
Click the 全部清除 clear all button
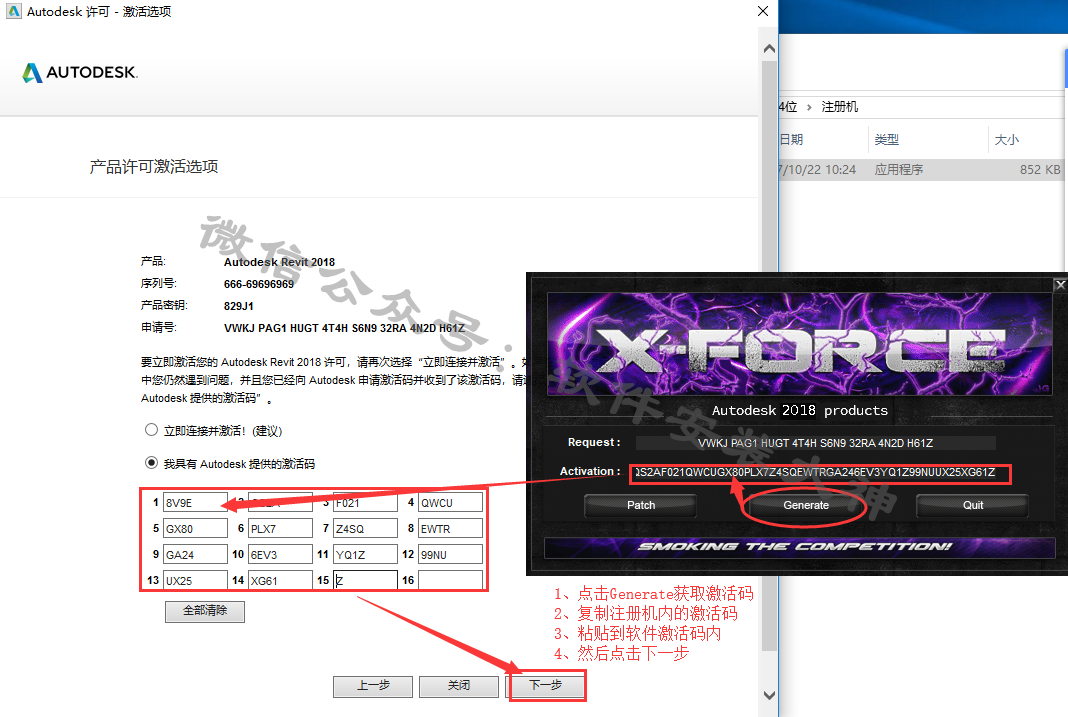[x=204, y=611]
